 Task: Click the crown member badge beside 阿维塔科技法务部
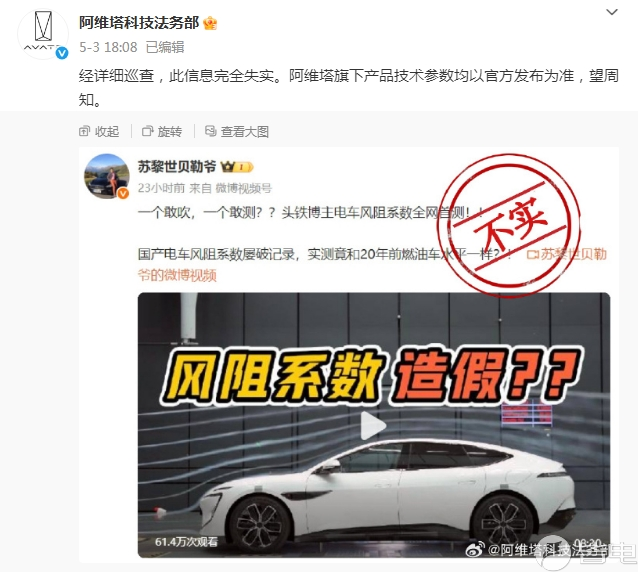coord(210,23)
